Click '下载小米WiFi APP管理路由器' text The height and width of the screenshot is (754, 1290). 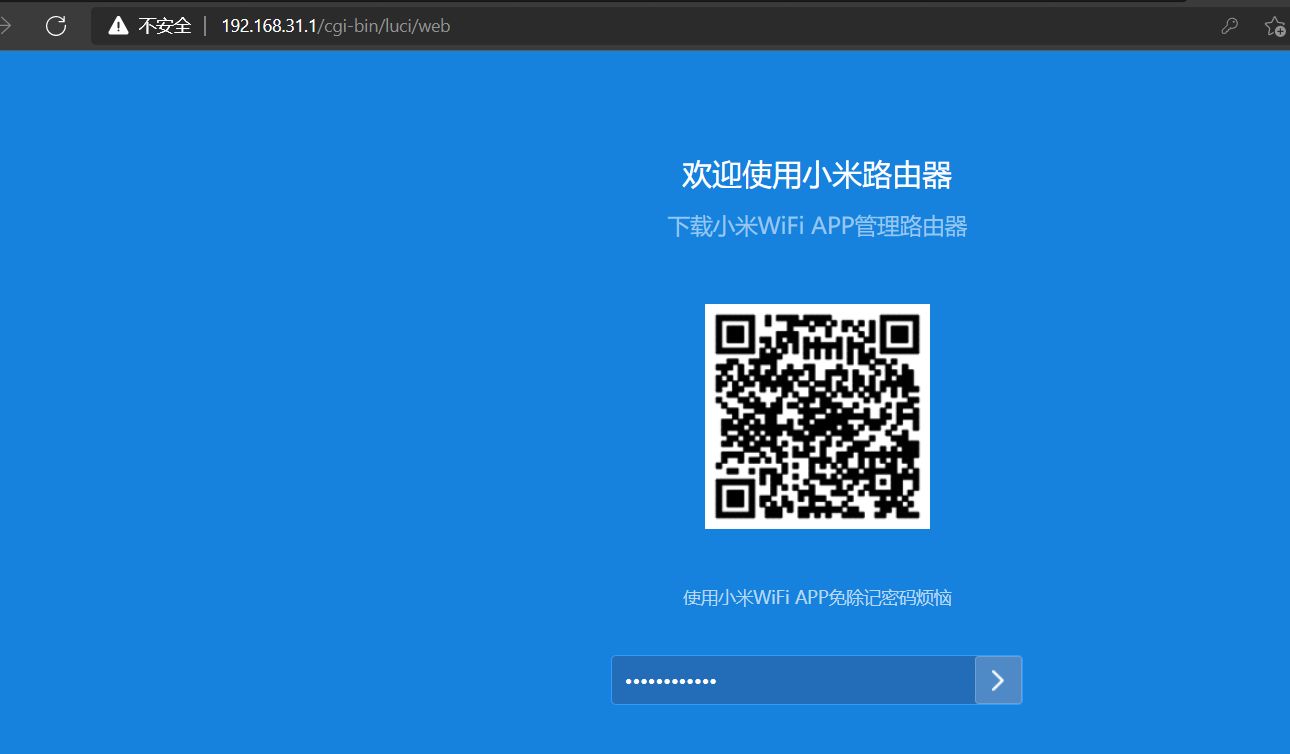click(817, 226)
